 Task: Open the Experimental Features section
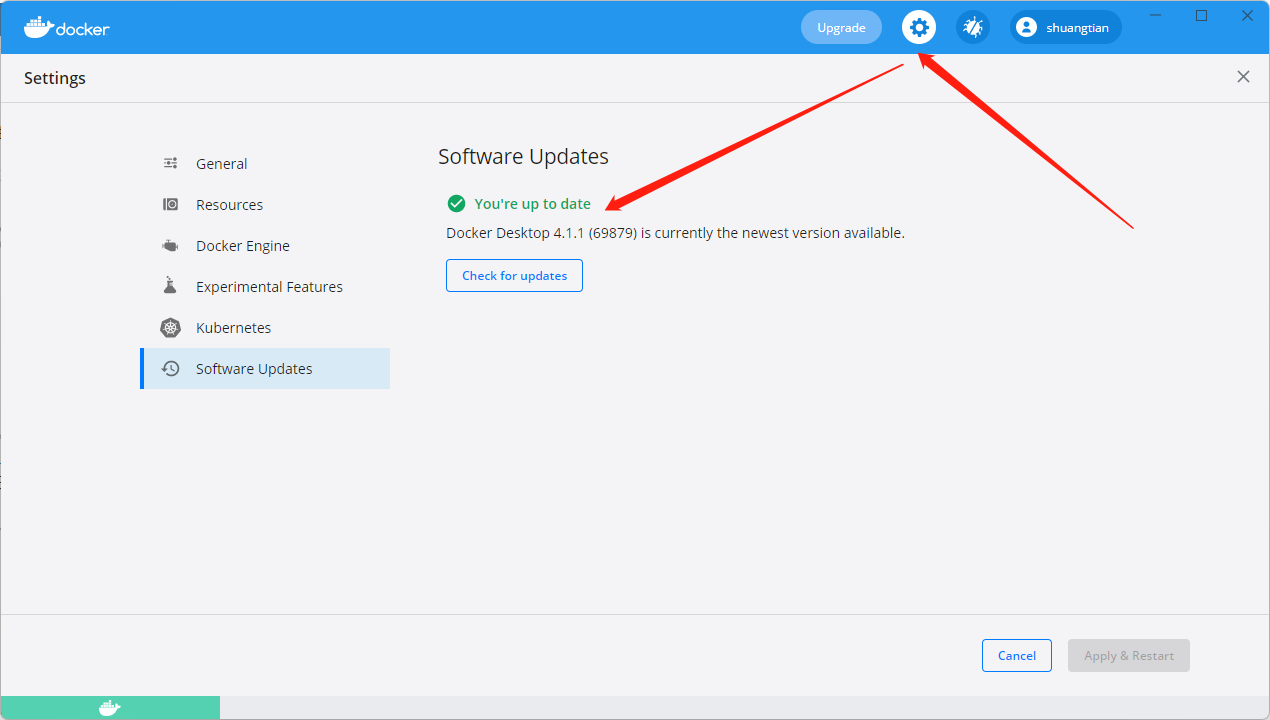(265, 286)
